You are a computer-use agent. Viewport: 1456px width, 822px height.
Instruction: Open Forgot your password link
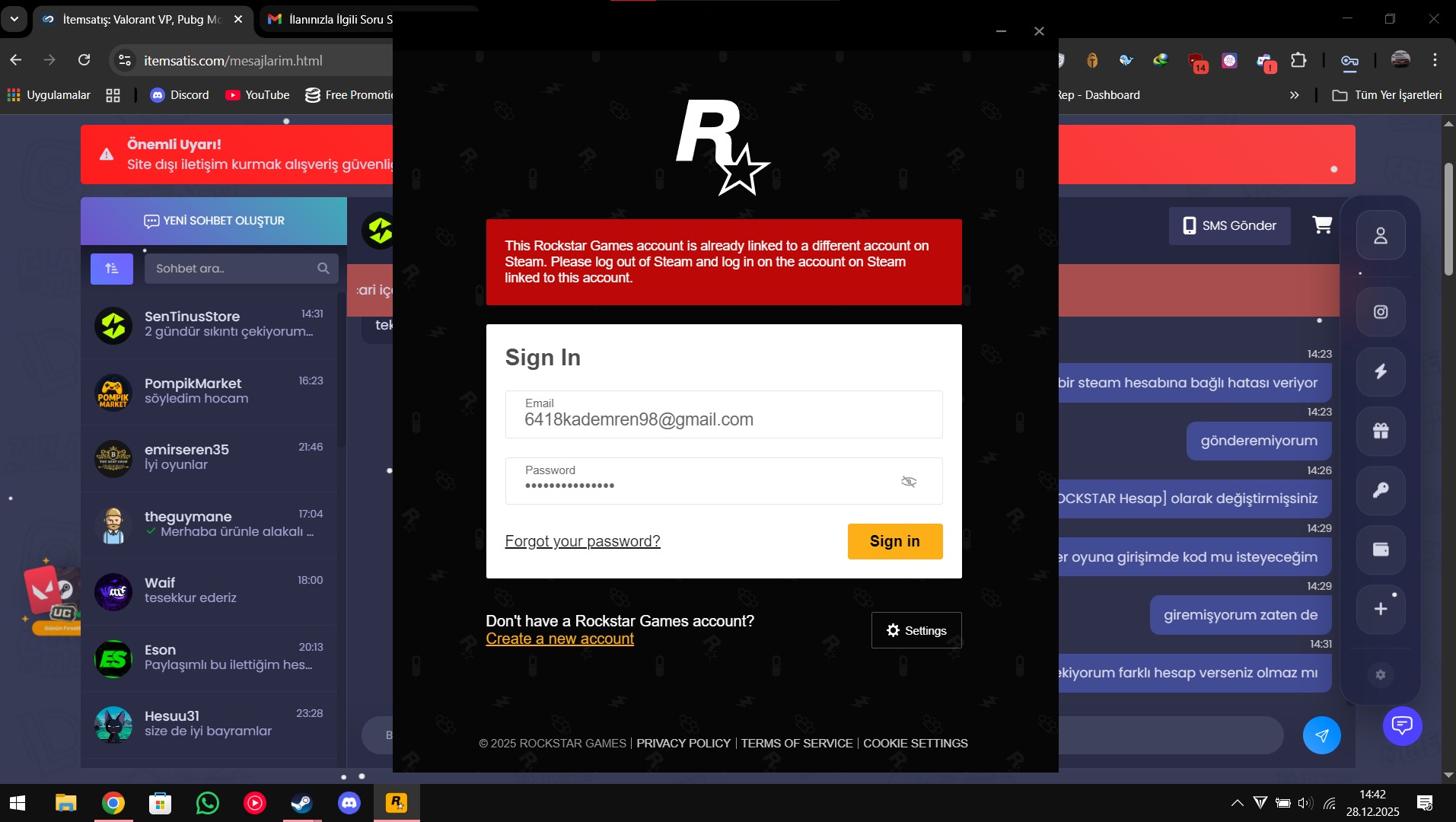582,541
